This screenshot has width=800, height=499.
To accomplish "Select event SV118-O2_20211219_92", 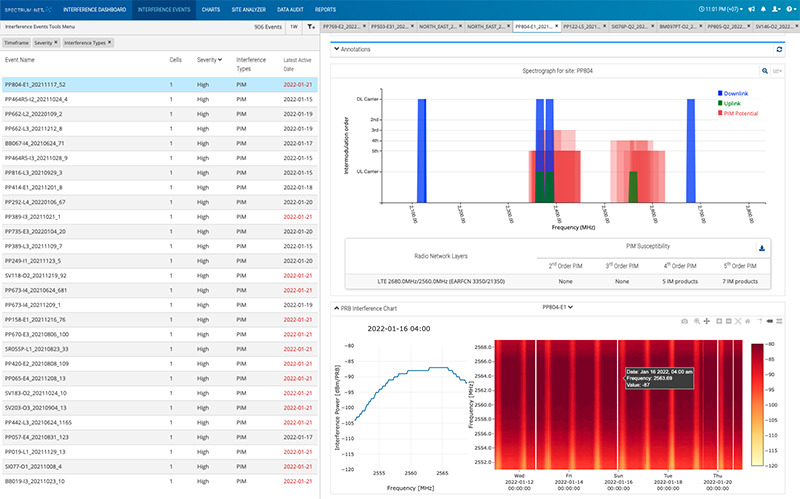I will coord(160,276).
